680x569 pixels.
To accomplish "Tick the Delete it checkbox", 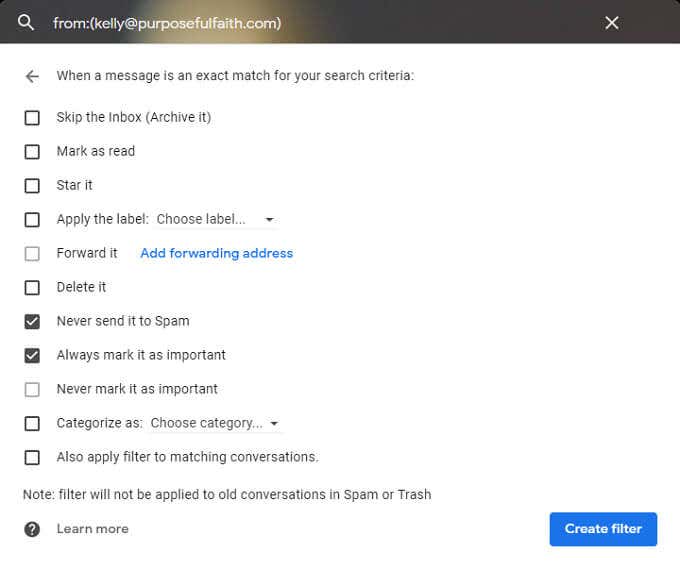I will click(32, 288).
